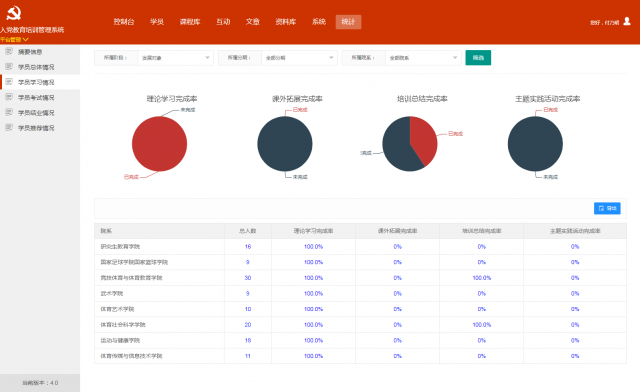Screen dimensions: 640x392
Task: Open the 课程库 menu item
Action: pyautogui.click(x=190, y=22)
